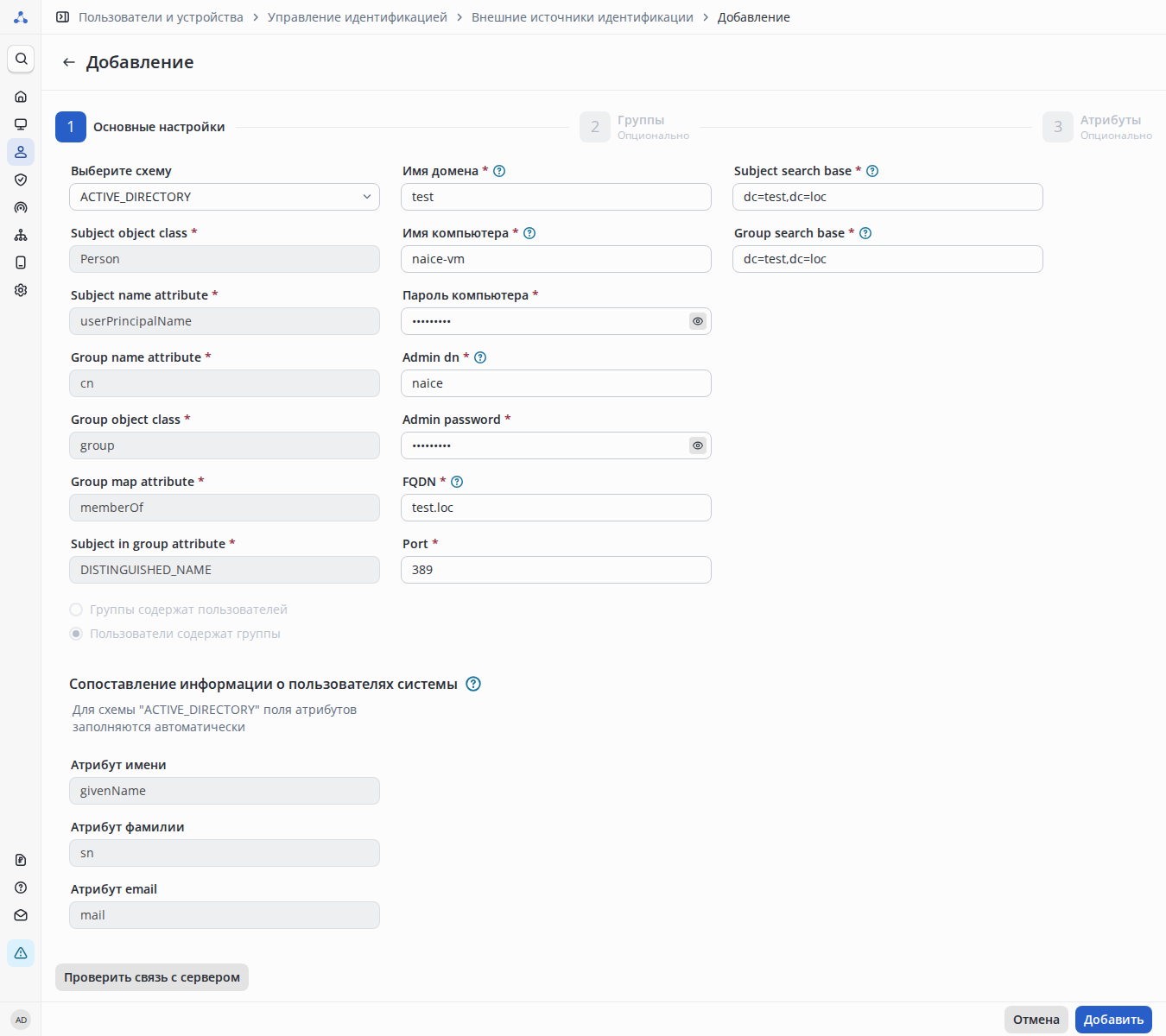This screenshot has height=1036, width=1166.
Task: Open the warning triangle notifications icon
Action: coord(21,953)
